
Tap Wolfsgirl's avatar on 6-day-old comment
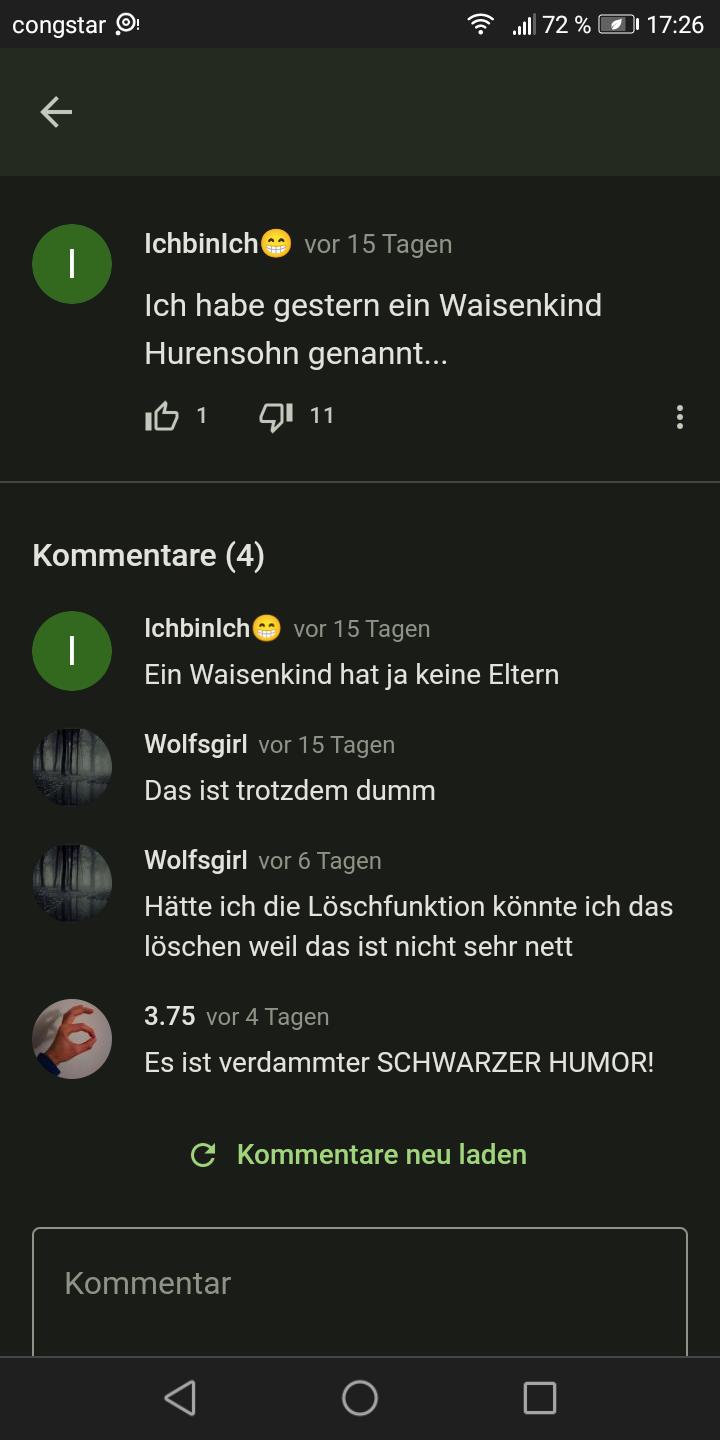[72, 883]
